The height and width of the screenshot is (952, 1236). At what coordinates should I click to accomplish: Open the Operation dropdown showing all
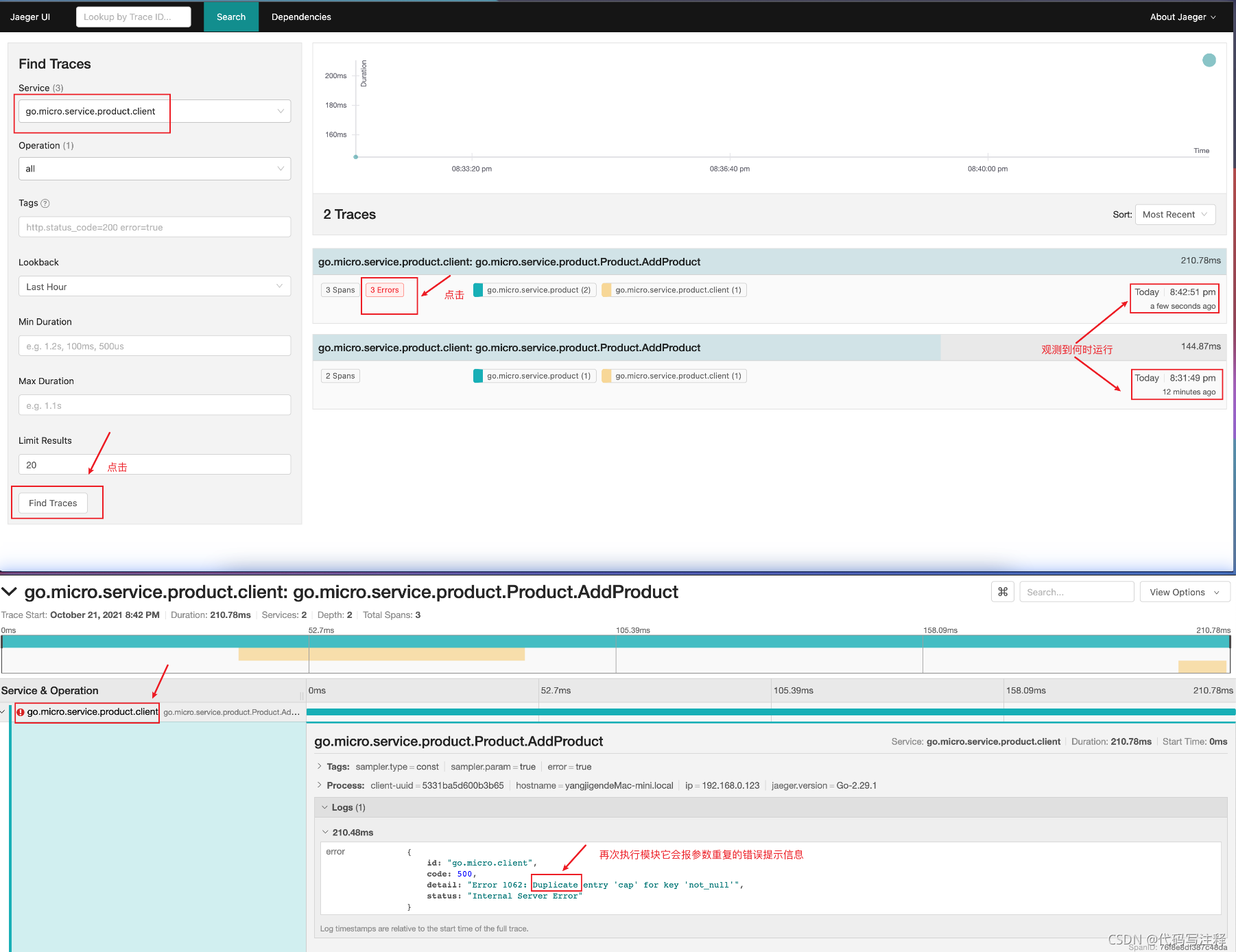154,169
